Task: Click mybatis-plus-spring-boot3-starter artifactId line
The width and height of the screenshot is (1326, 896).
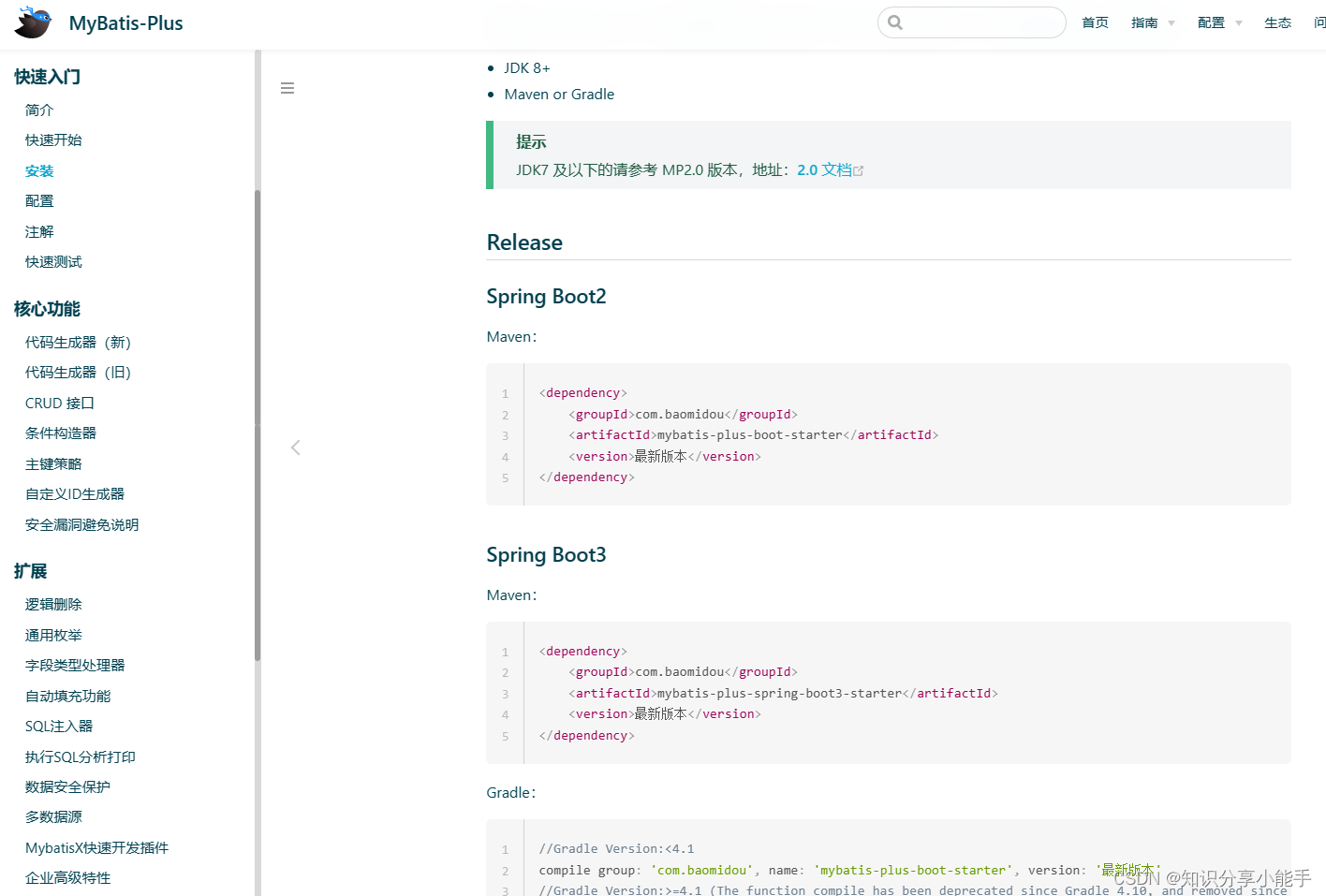Action: click(x=783, y=694)
